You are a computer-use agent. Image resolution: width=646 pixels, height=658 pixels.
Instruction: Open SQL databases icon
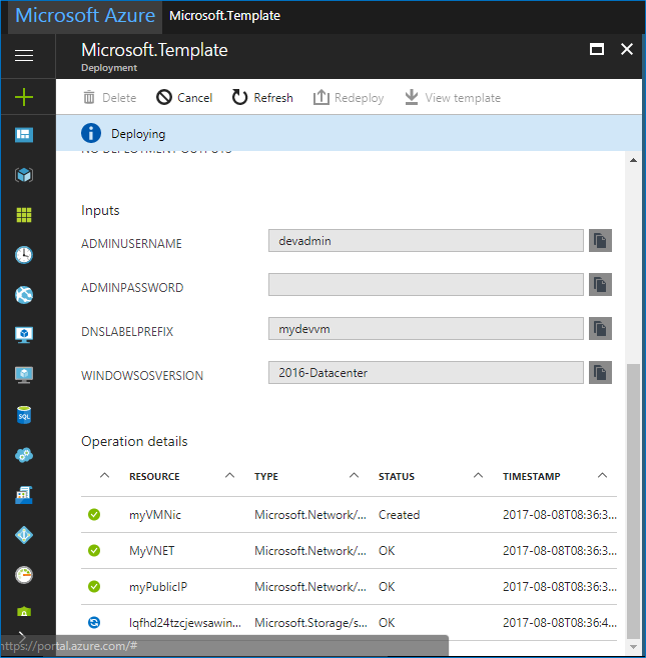coord(24,415)
